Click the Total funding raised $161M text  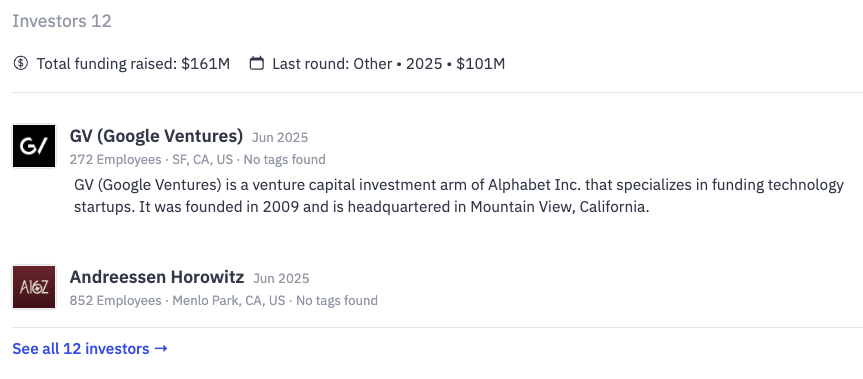click(x=133, y=64)
